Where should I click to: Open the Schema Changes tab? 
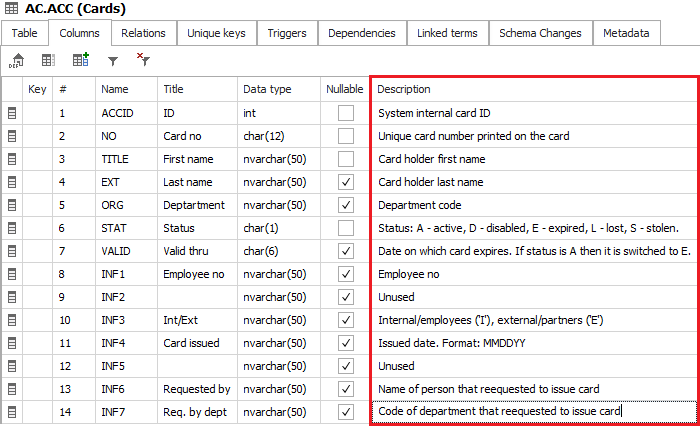(540, 33)
